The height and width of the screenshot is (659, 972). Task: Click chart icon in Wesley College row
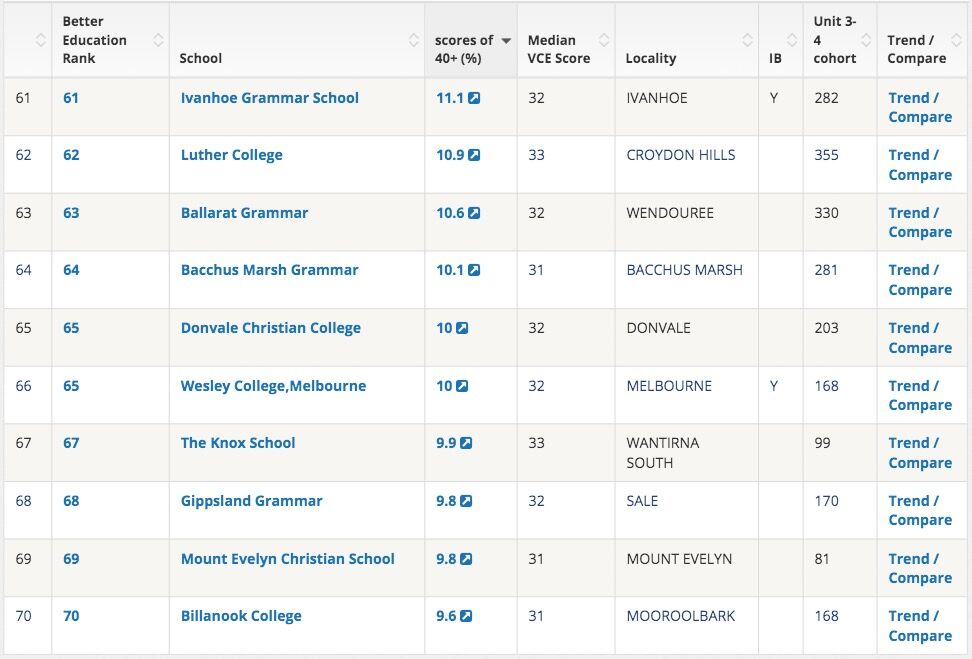click(x=462, y=387)
